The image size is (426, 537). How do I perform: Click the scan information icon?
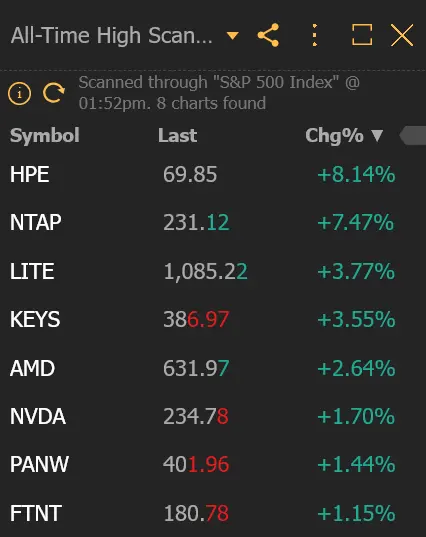(x=20, y=93)
